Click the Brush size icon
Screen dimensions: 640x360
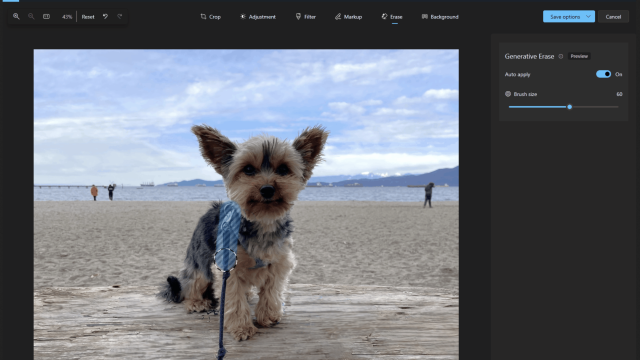pyautogui.click(x=508, y=94)
